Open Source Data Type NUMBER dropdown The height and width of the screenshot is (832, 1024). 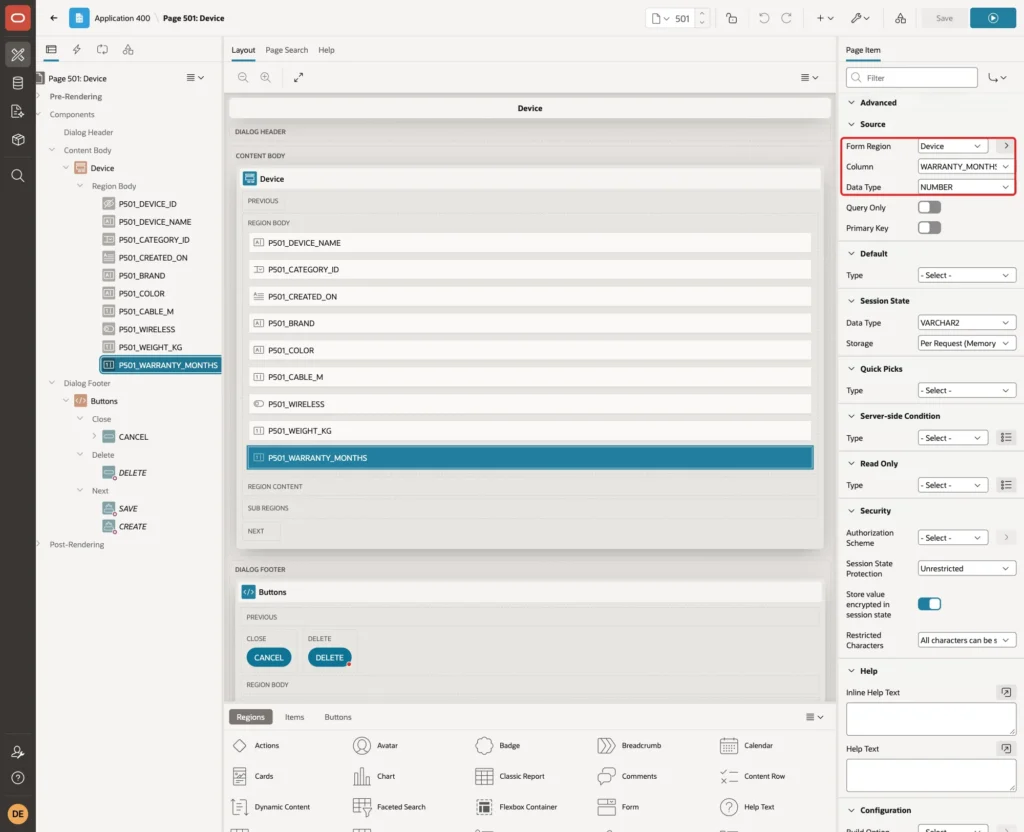point(965,187)
